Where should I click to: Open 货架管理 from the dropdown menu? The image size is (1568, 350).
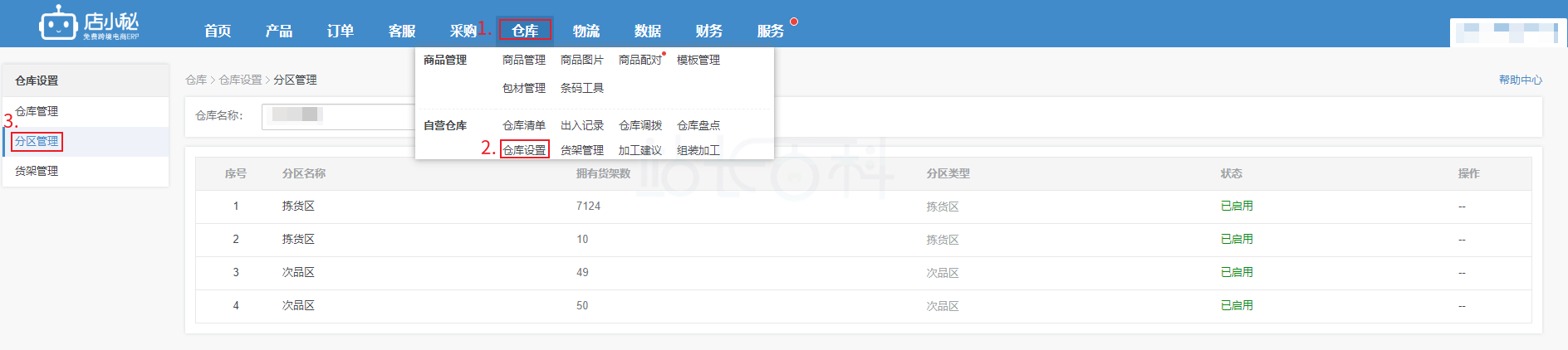(x=581, y=150)
